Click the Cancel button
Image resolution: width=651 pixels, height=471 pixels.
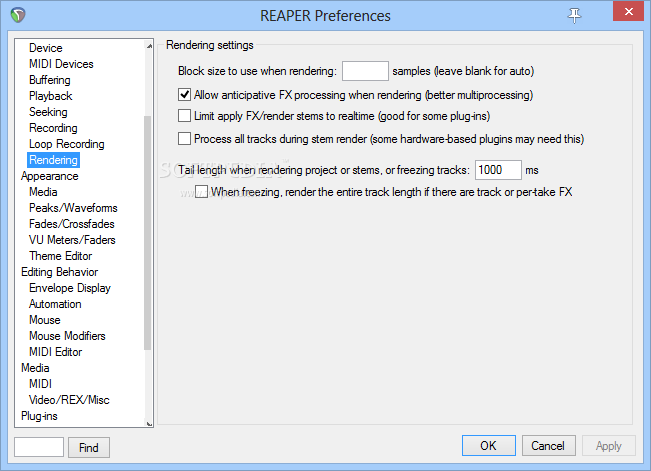[x=548, y=446]
